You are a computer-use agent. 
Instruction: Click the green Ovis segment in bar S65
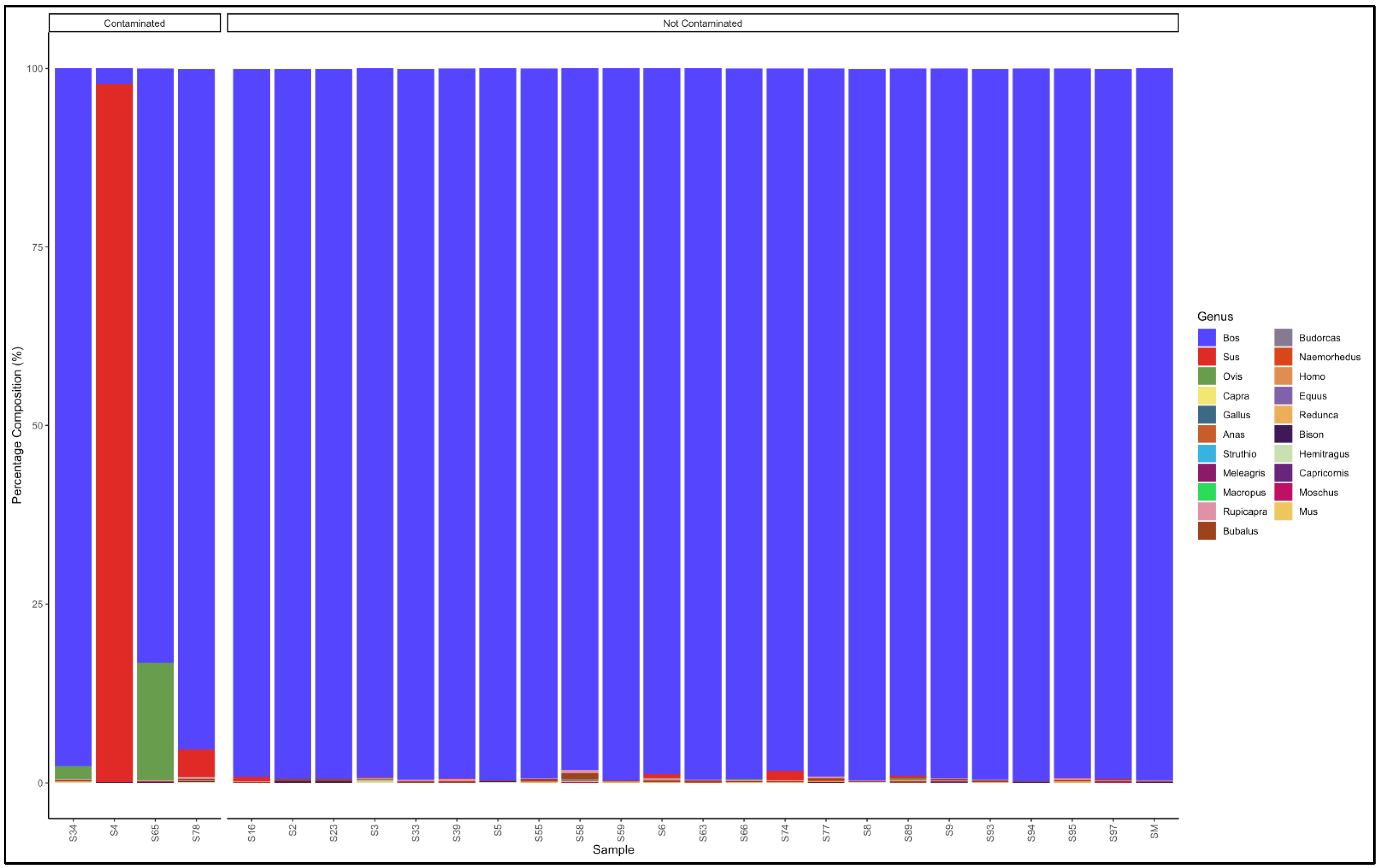tap(155, 721)
